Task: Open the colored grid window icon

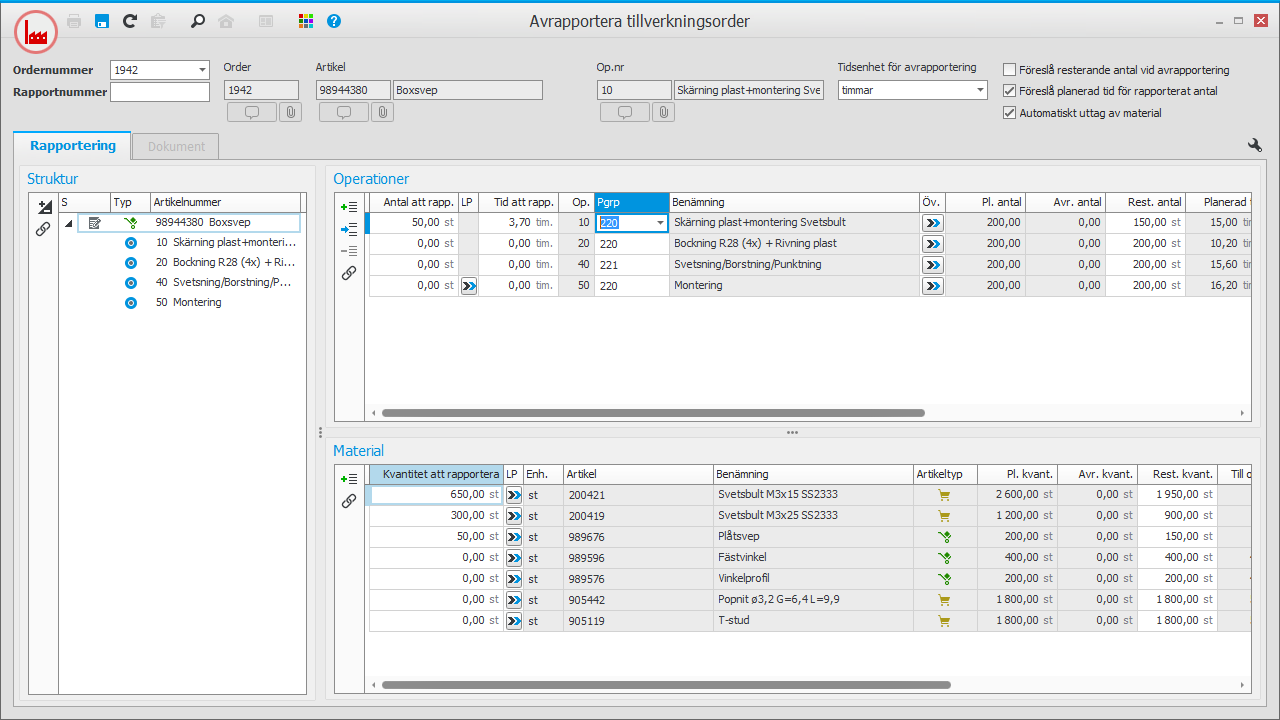Action: 306,21
